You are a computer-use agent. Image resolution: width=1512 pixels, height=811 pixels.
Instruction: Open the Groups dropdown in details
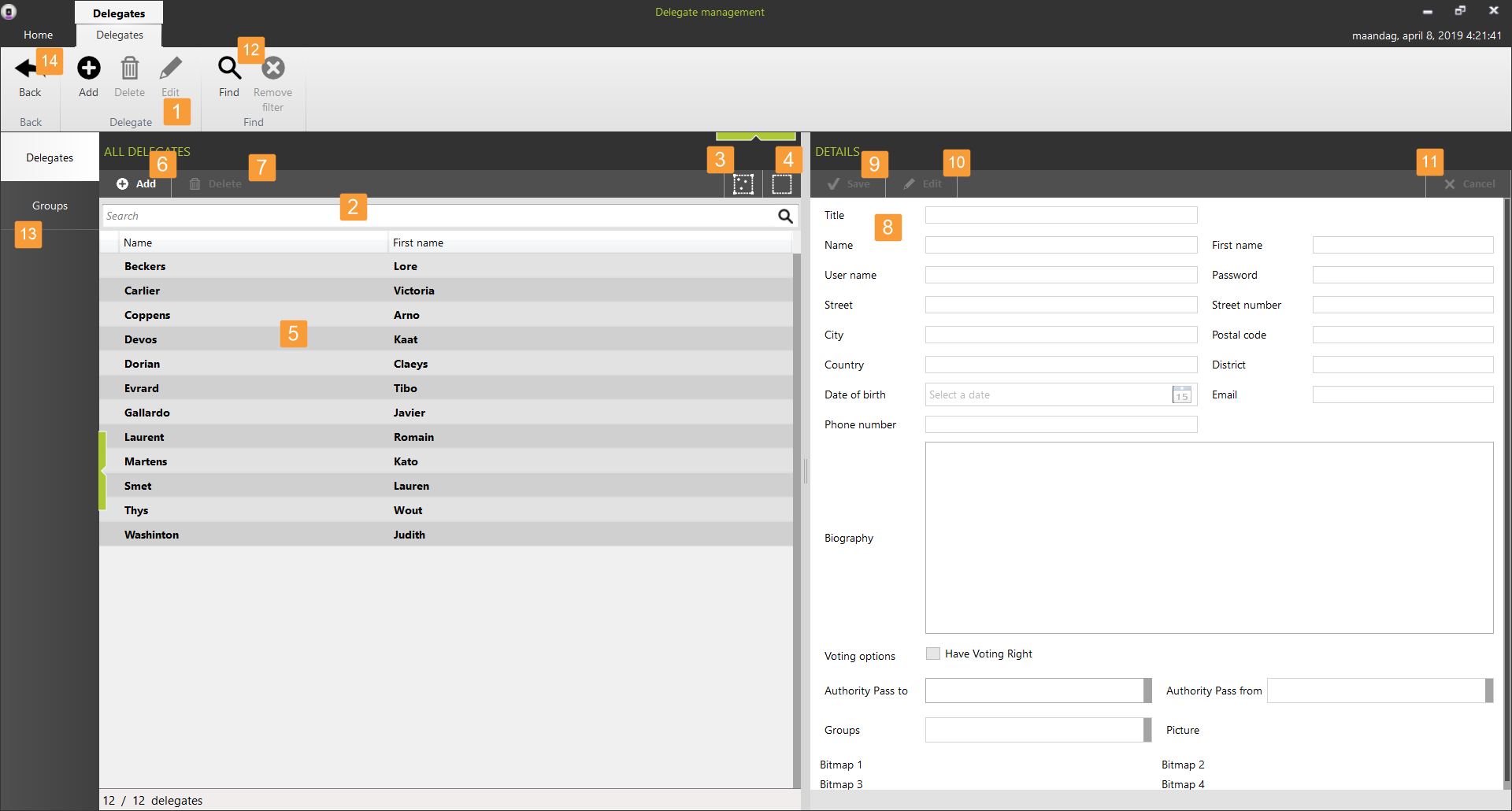coord(1147,730)
